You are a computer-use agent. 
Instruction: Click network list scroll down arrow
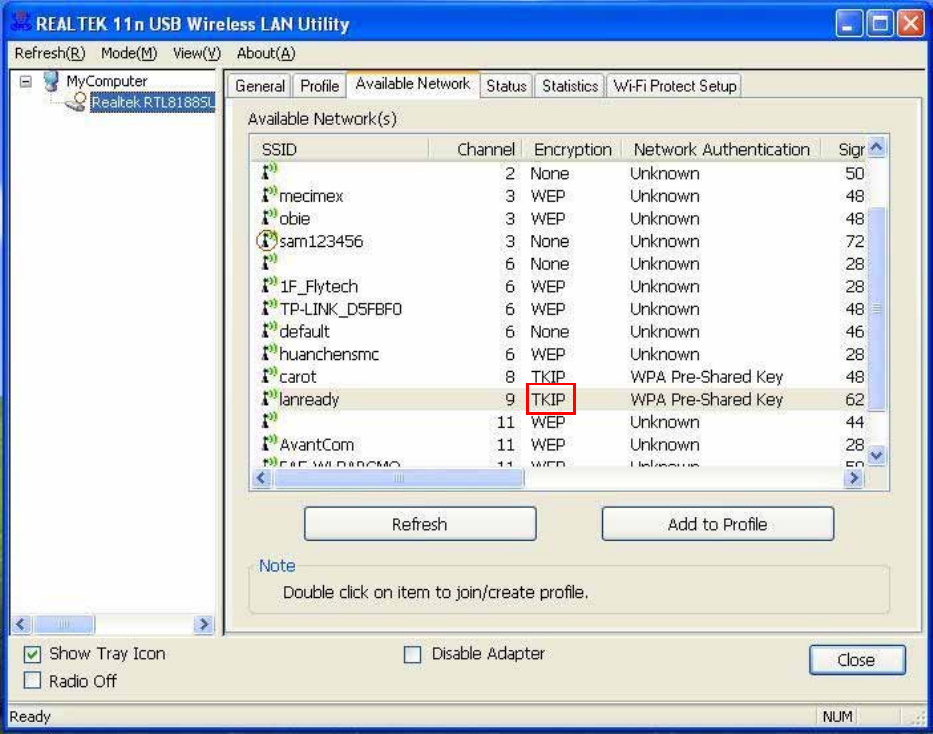(876, 456)
